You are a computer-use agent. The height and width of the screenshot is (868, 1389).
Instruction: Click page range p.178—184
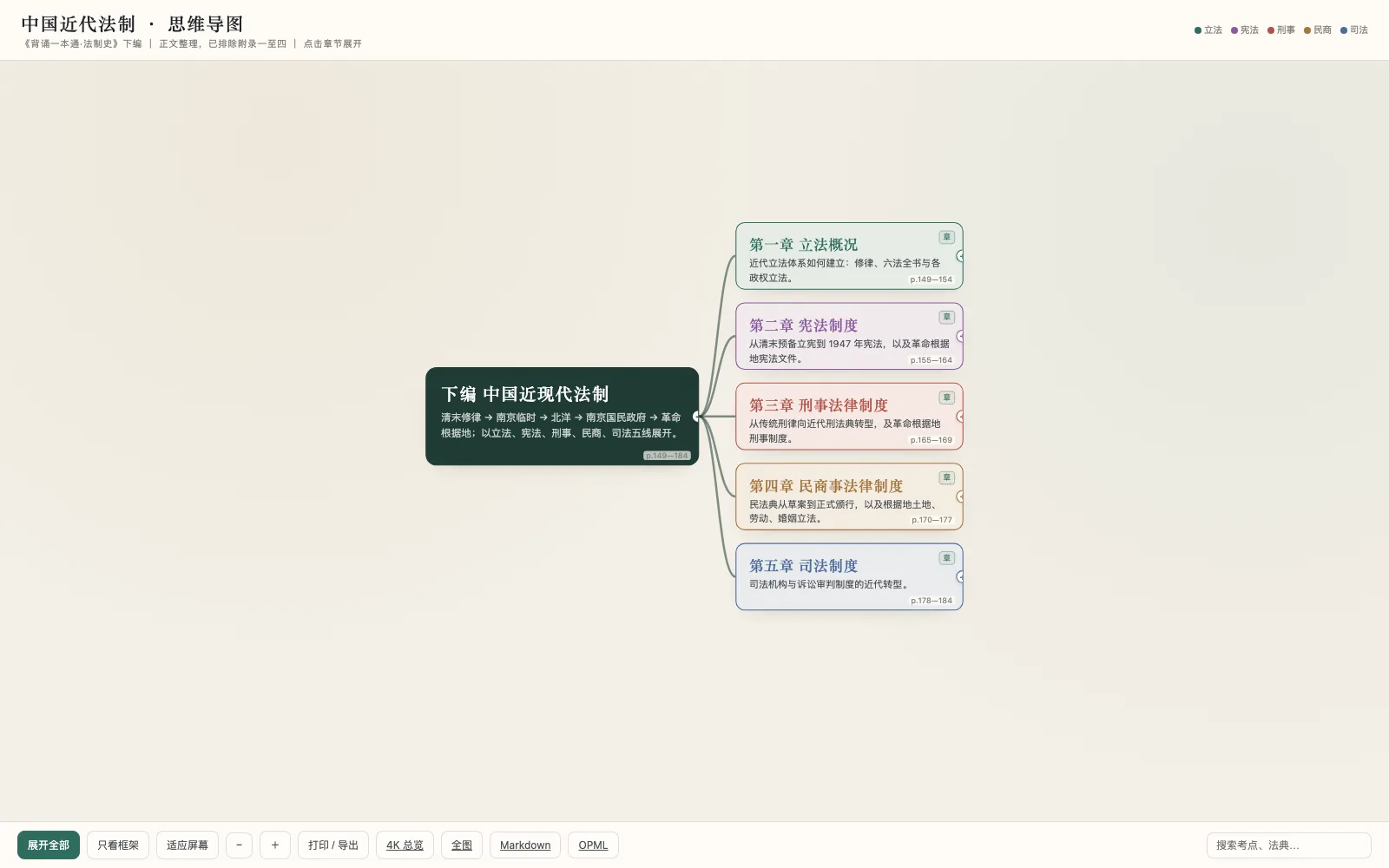[931, 601]
